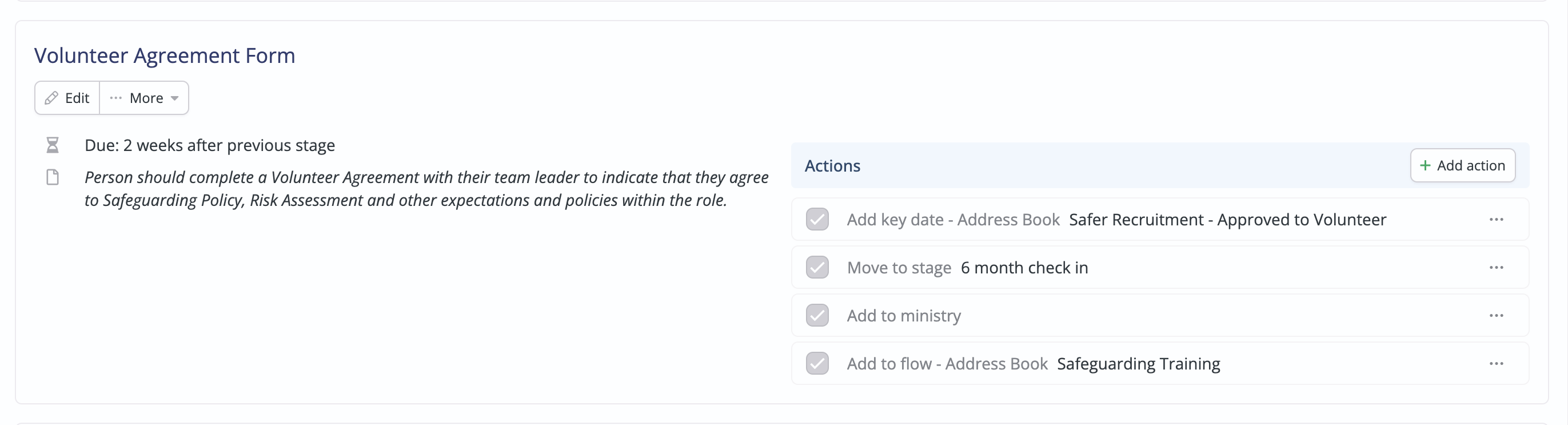Toggle checkbox for Add to ministry action

(x=817, y=315)
